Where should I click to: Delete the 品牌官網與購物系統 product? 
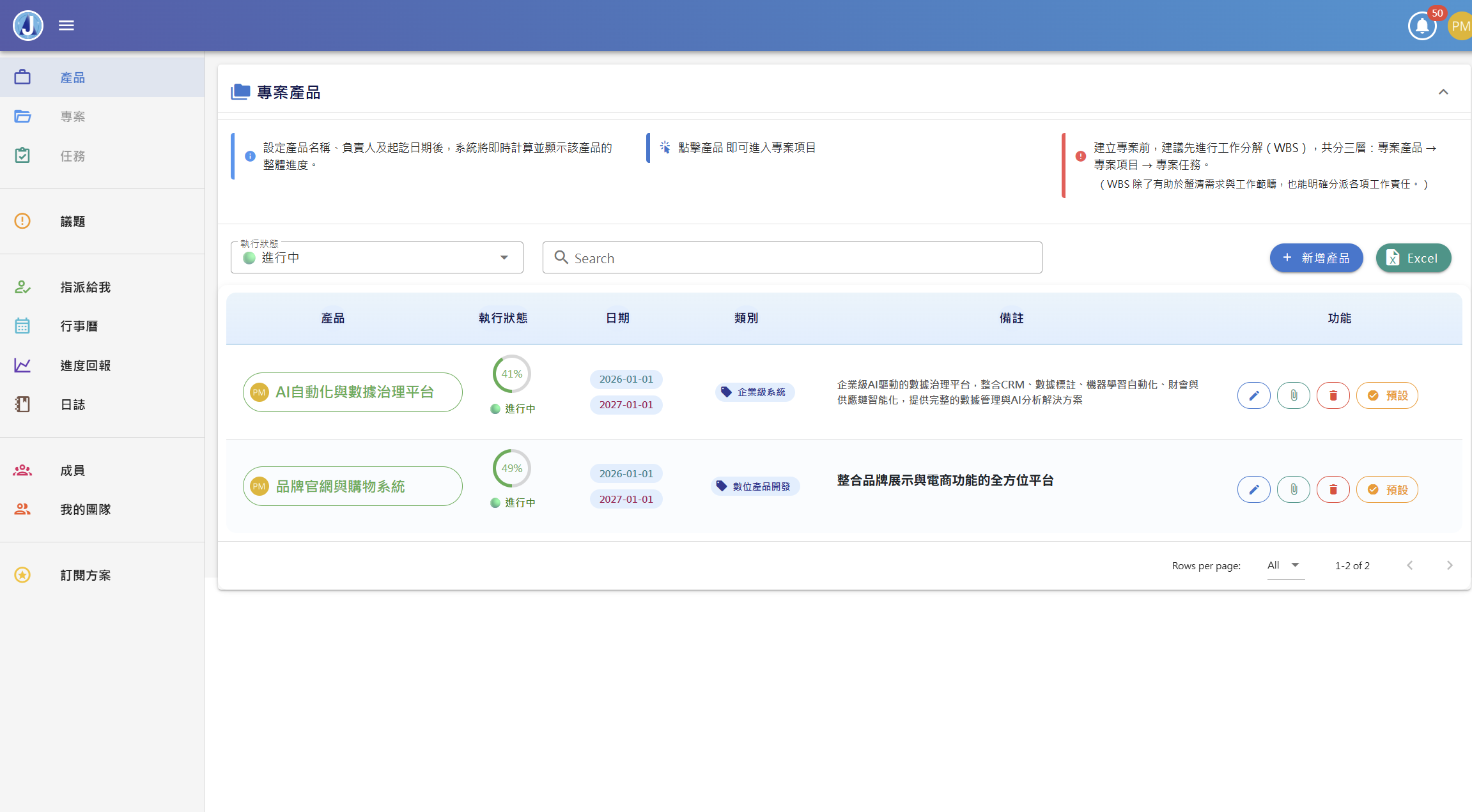1333,489
